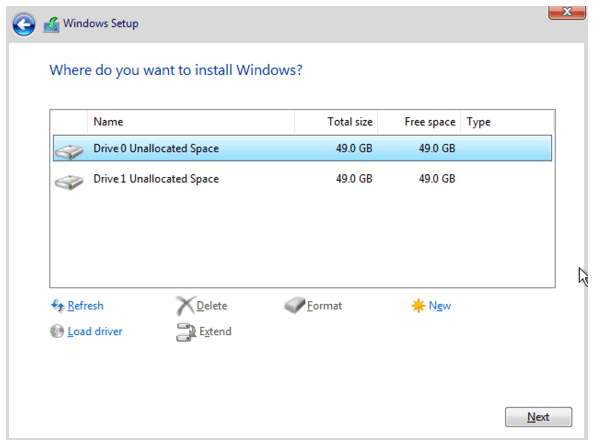
Task: Click the Format eraser icon
Action: tap(295, 305)
